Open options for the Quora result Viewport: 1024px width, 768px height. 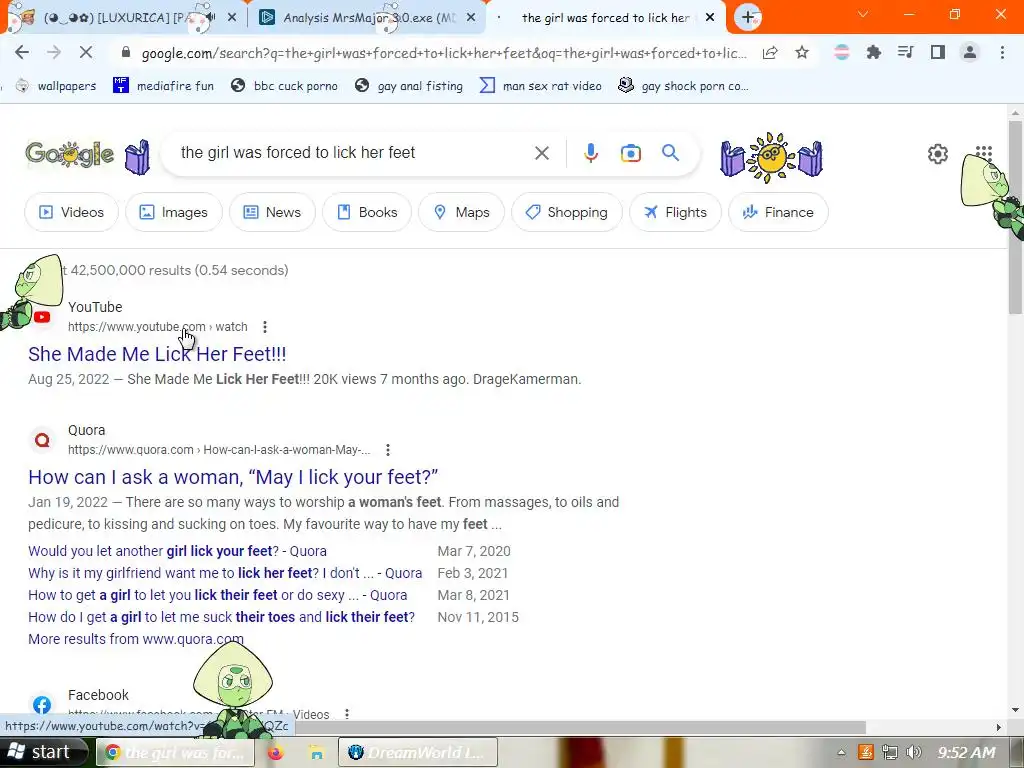coord(388,450)
